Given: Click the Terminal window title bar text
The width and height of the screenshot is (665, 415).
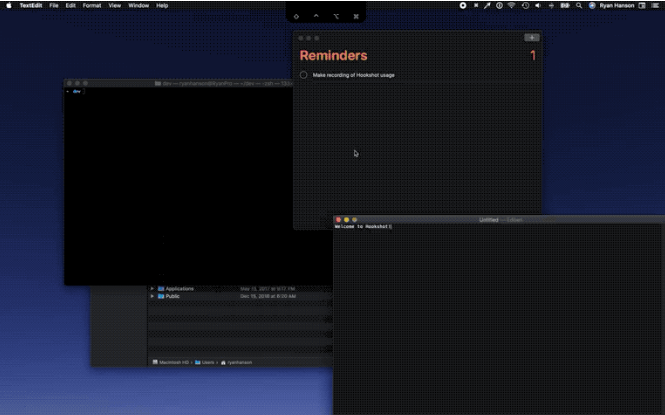Looking at the screenshot, I should [224, 84].
